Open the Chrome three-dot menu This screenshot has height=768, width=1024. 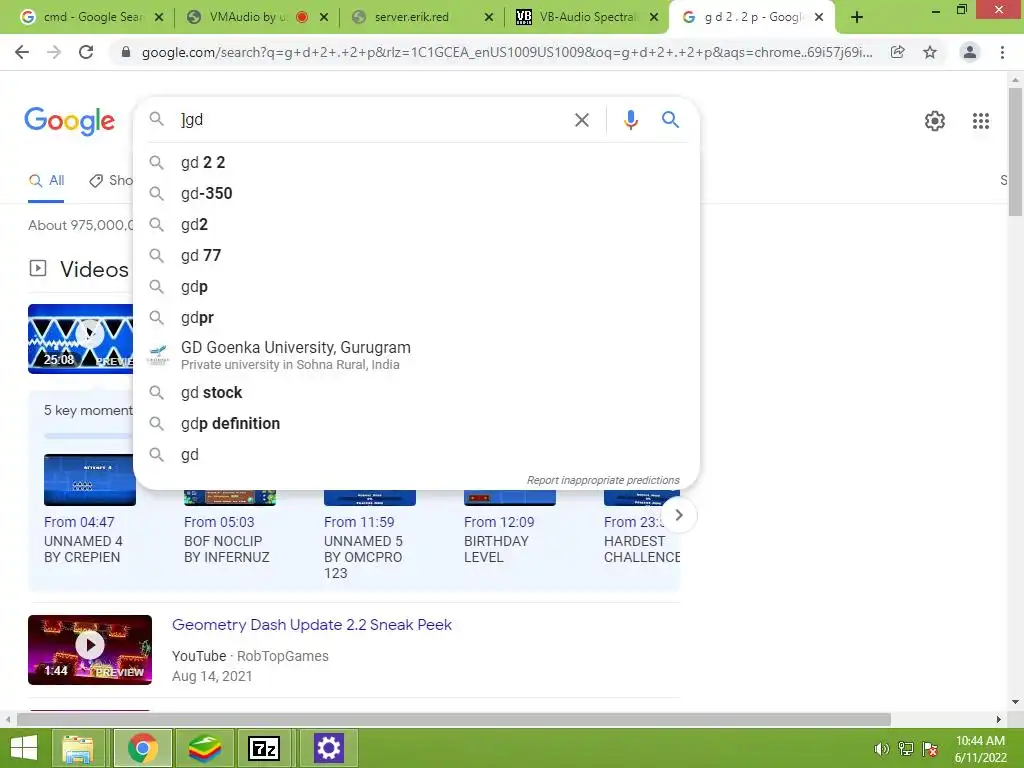[1002, 52]
